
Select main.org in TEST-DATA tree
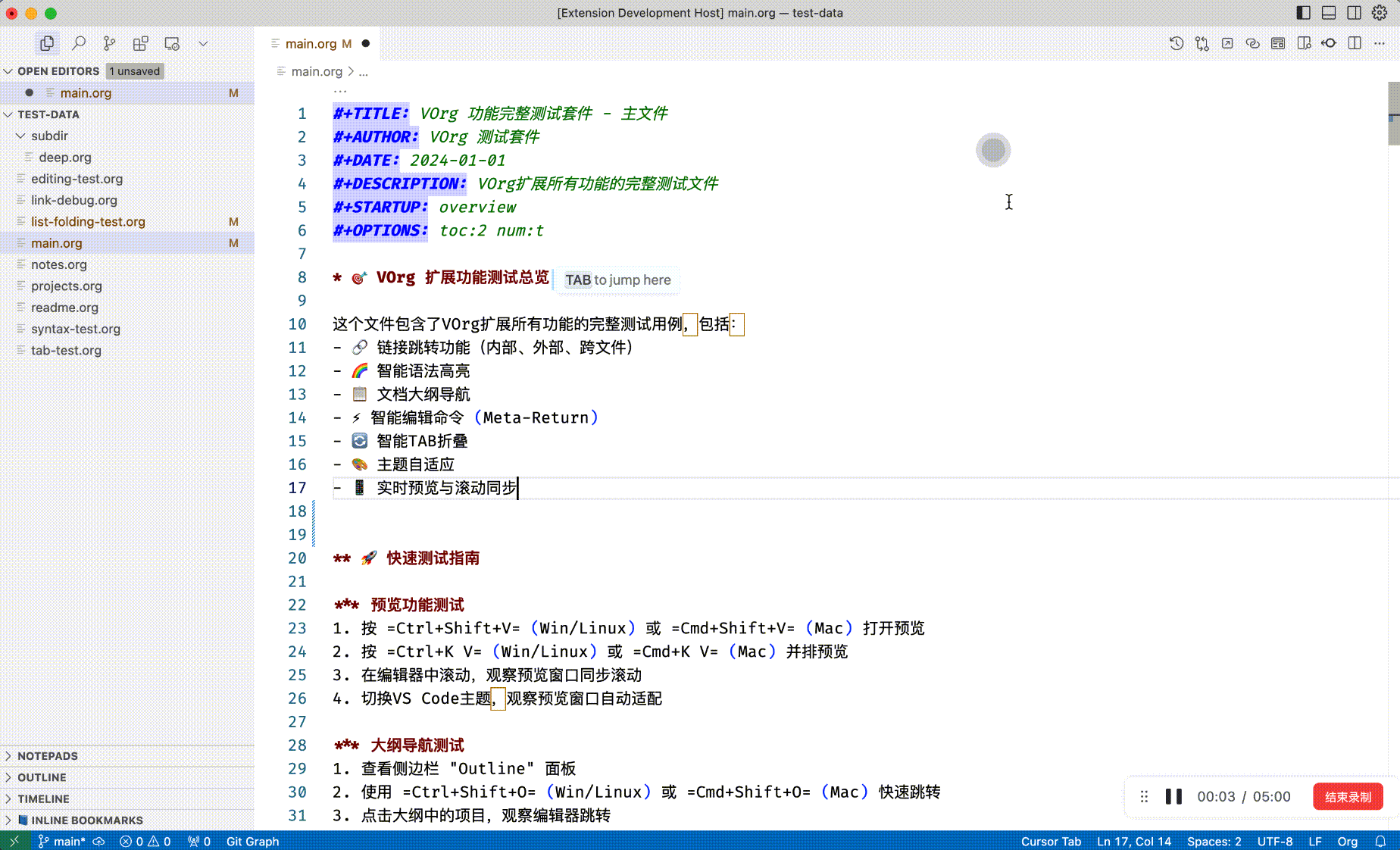pos(127,243)
